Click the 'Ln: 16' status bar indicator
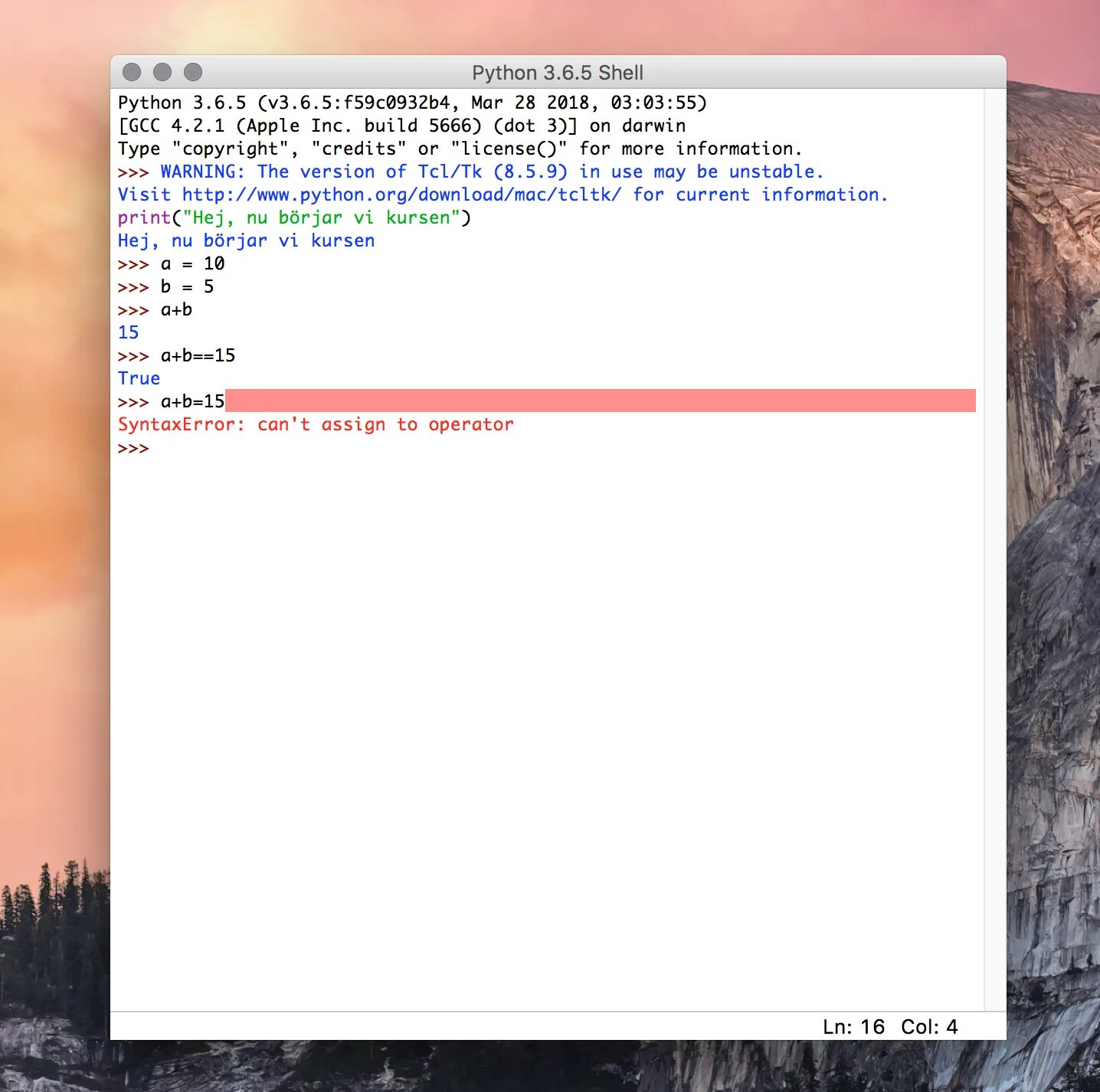 853,1027
